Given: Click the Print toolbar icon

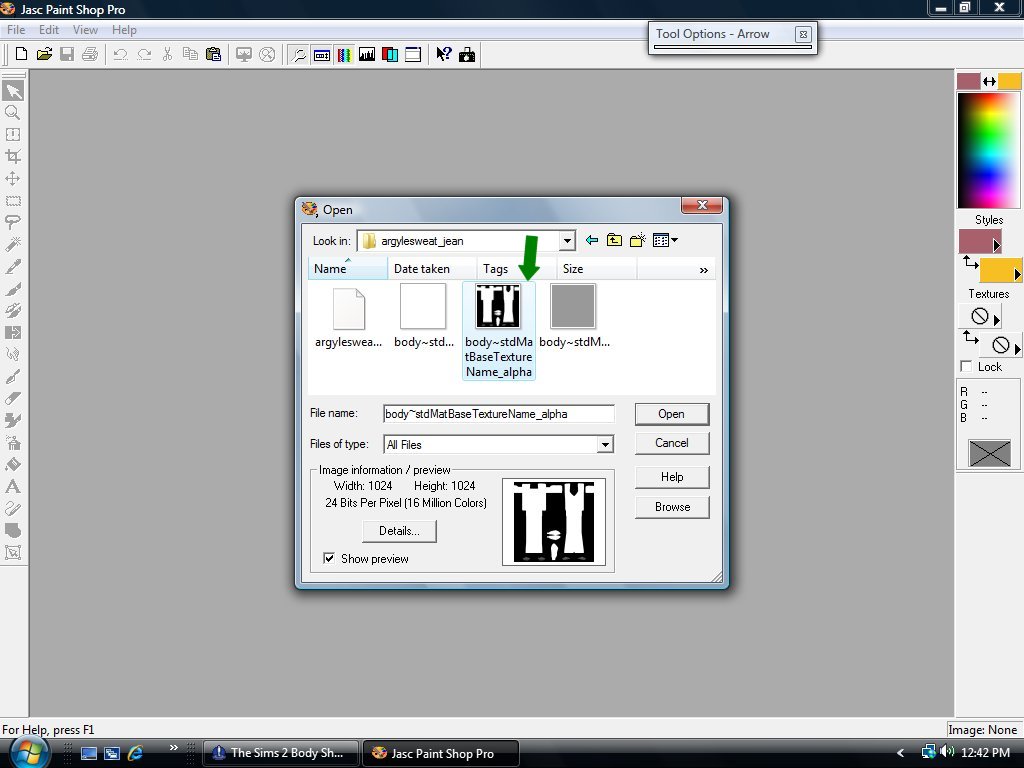Looking at the screenshot, I should 90,54.
